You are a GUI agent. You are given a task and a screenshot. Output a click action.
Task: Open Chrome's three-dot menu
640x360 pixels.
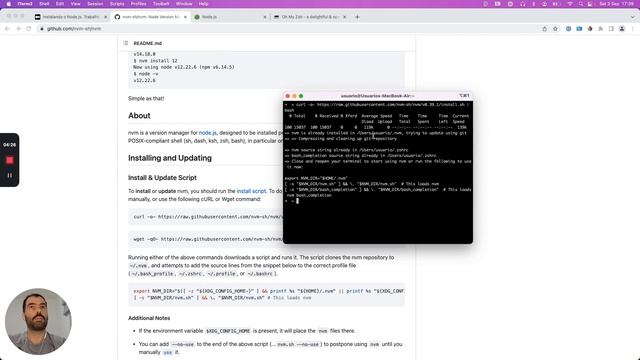click(633, 29)
